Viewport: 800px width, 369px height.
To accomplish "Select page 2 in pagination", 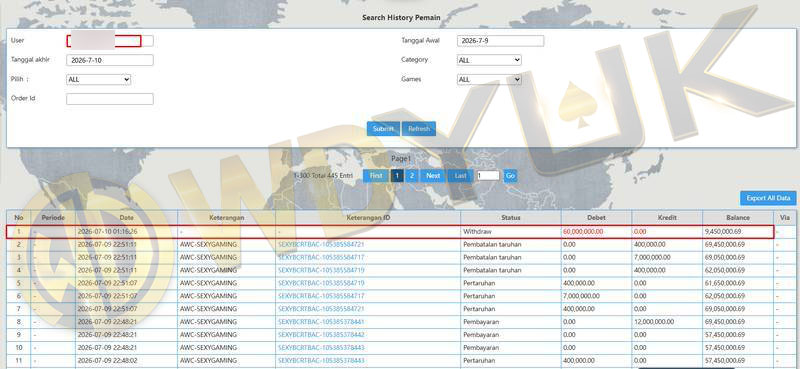I will (412, 176).
